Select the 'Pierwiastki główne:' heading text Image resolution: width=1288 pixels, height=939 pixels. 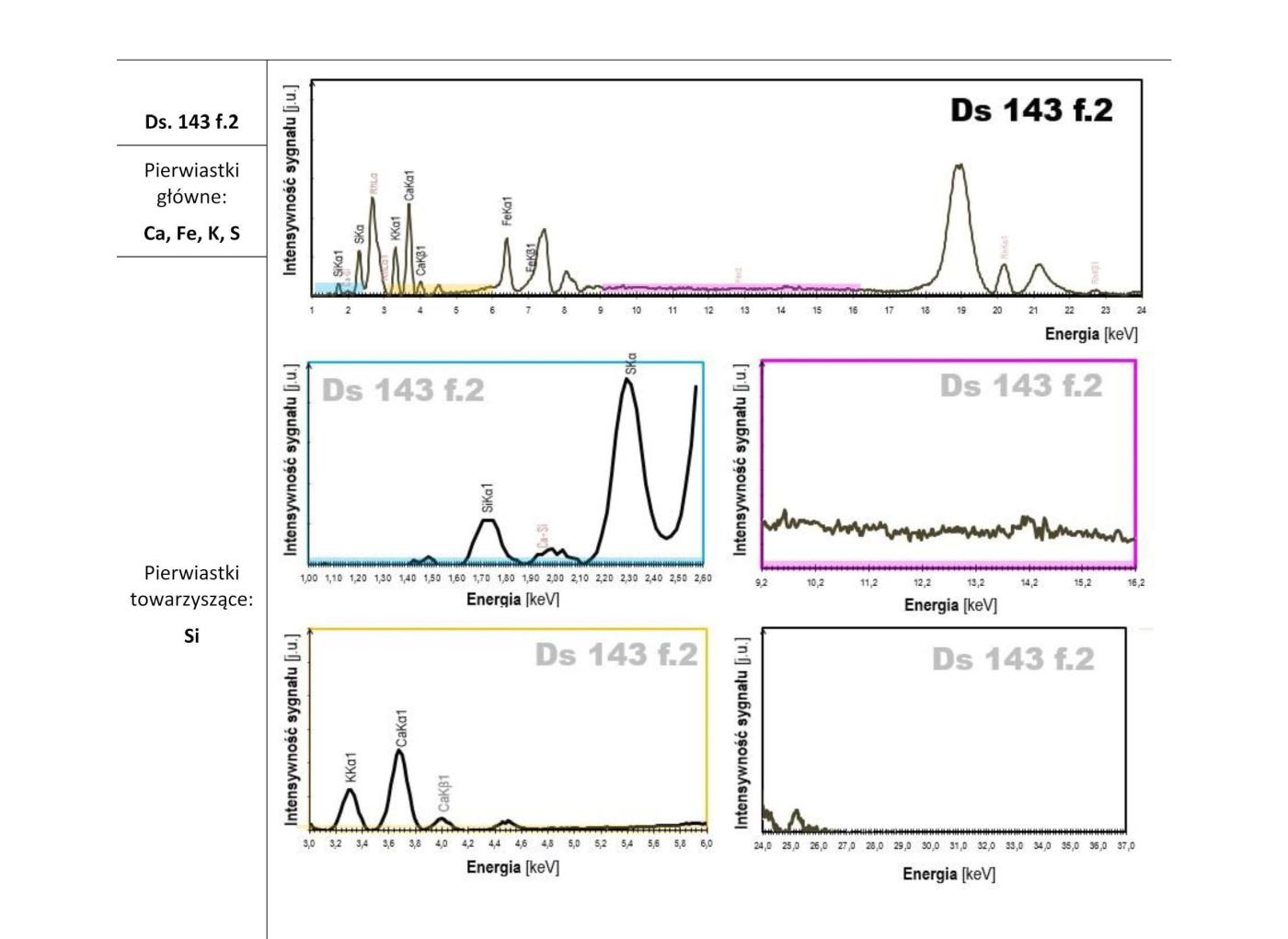pyautogui.click(x=191, y=183)
